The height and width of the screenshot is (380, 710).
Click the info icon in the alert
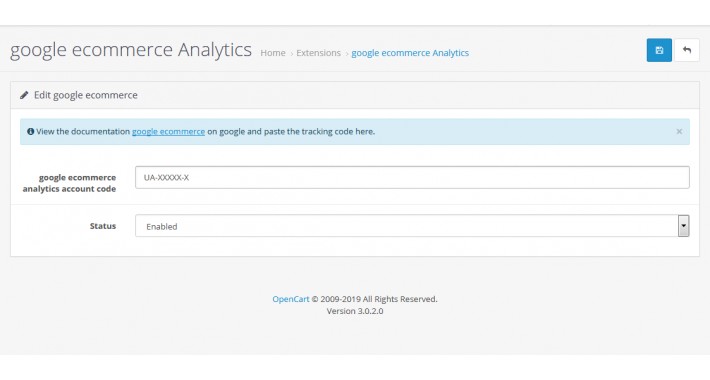pos(30,131)
